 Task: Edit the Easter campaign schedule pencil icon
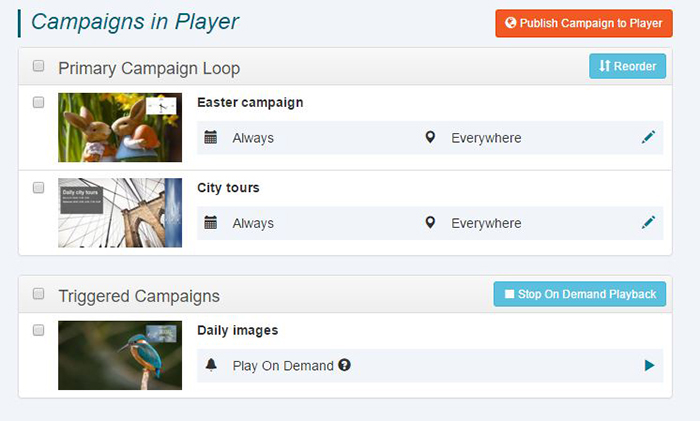pyautogui.click(x=648, y=137)
